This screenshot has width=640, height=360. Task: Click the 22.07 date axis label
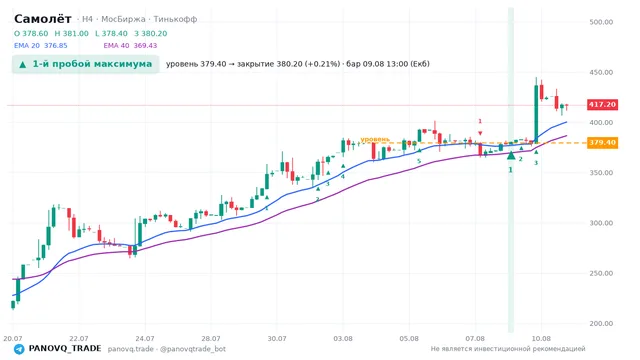tap(79, 338)
